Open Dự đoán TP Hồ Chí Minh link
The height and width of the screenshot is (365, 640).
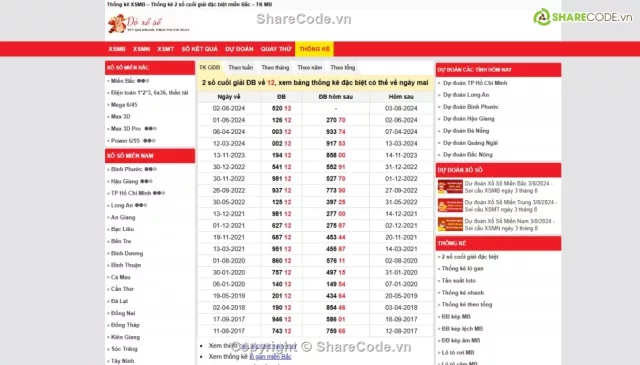point(475,83)
